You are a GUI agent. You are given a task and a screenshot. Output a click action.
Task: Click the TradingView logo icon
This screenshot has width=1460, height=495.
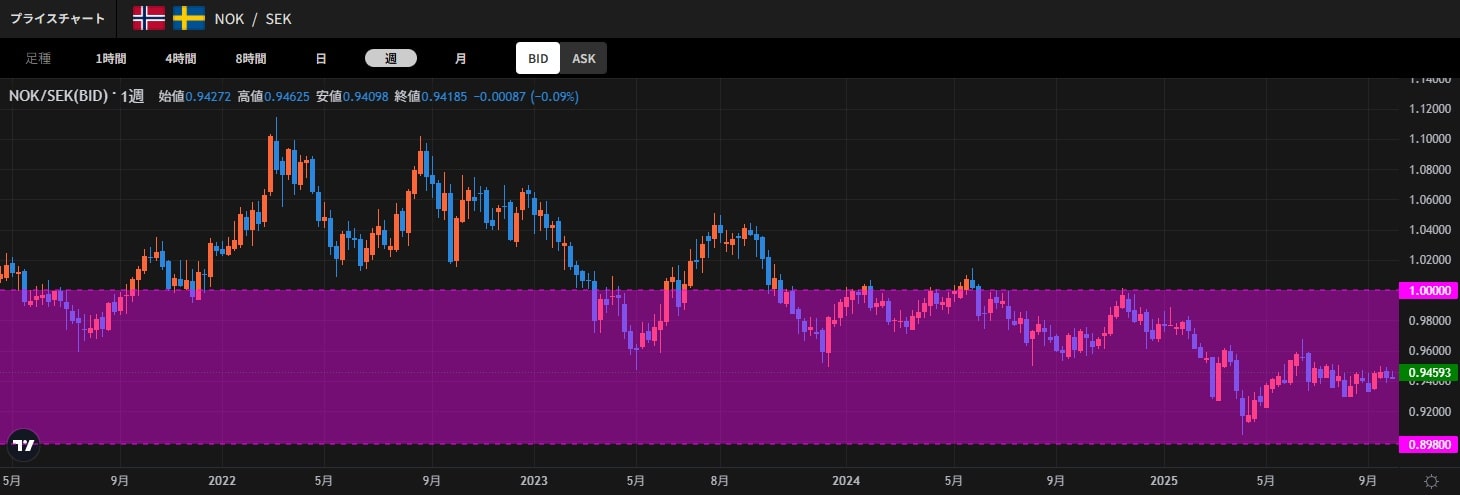click(22, 445)
